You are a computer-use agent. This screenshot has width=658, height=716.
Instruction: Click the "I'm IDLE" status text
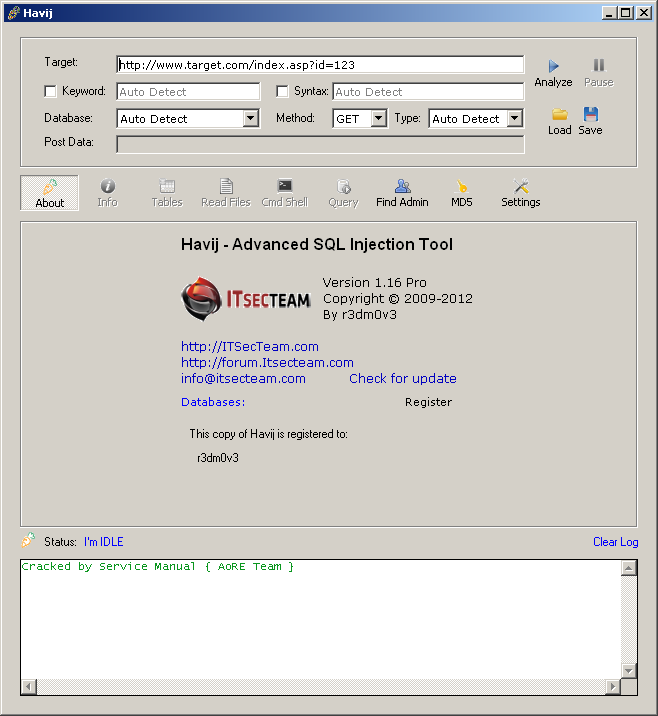tap(104, 542)
